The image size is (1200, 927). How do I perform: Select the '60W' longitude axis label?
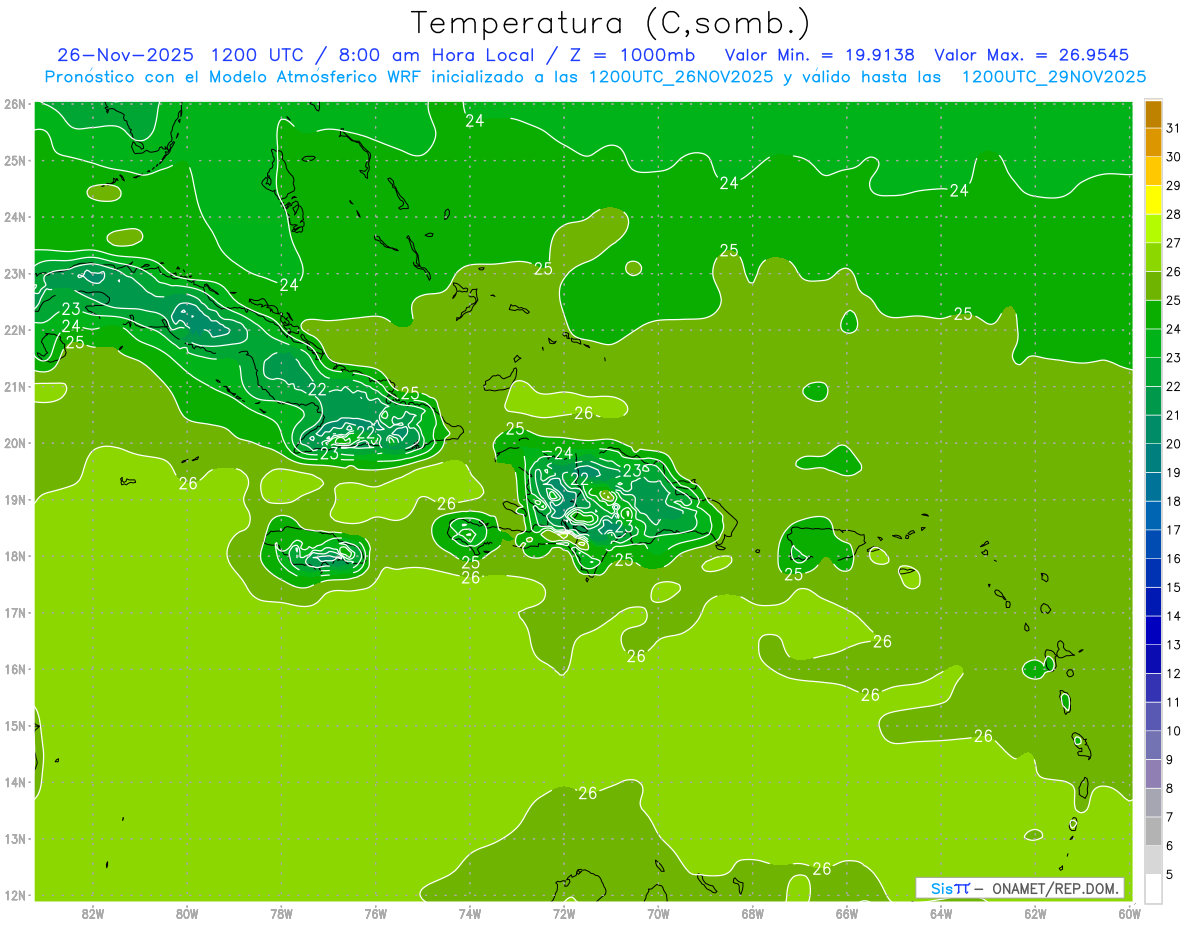pos(1129,913)
